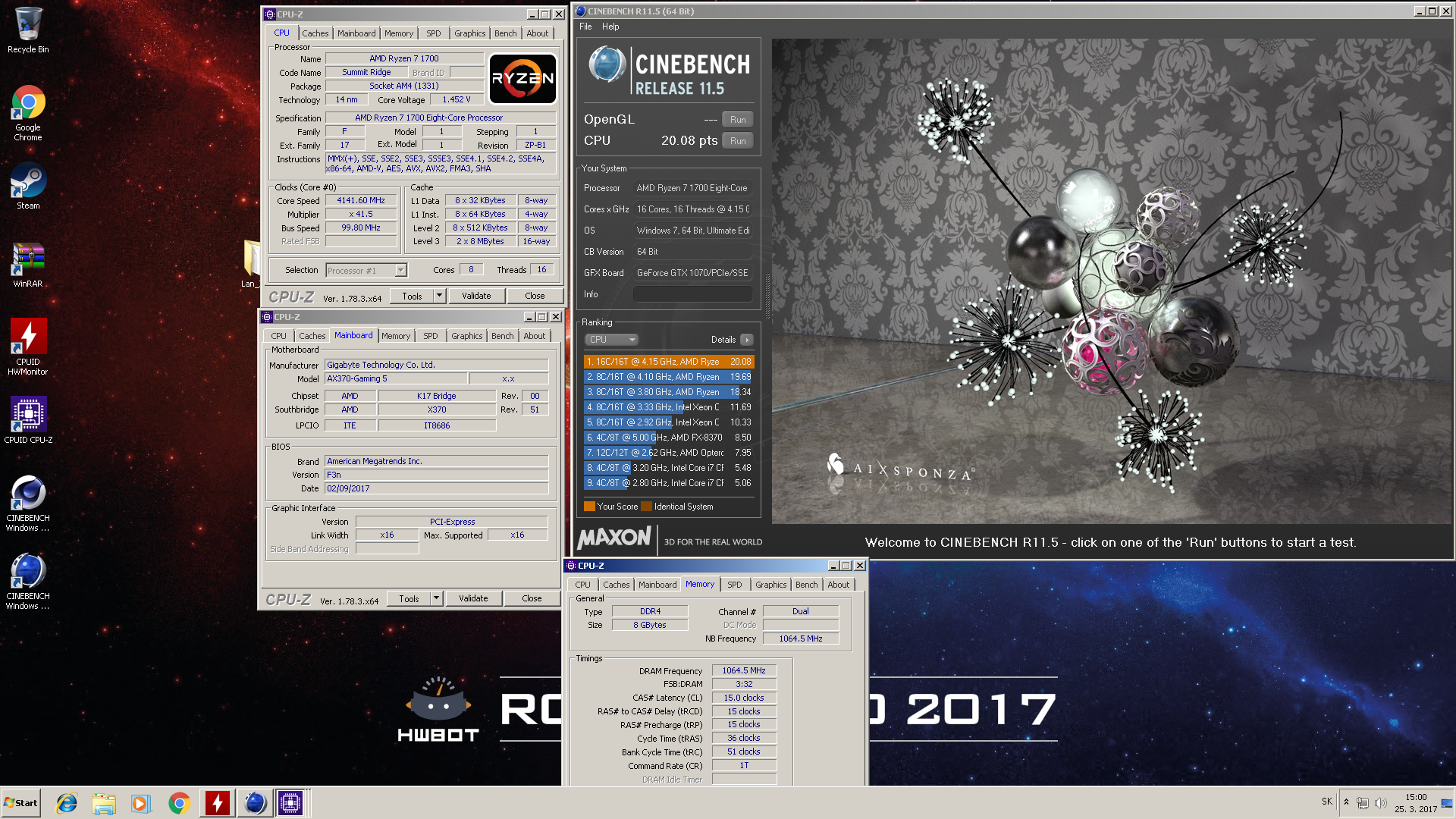Click the Your Score orange legend swatch
1456x819 pixels.
[589, 507]
